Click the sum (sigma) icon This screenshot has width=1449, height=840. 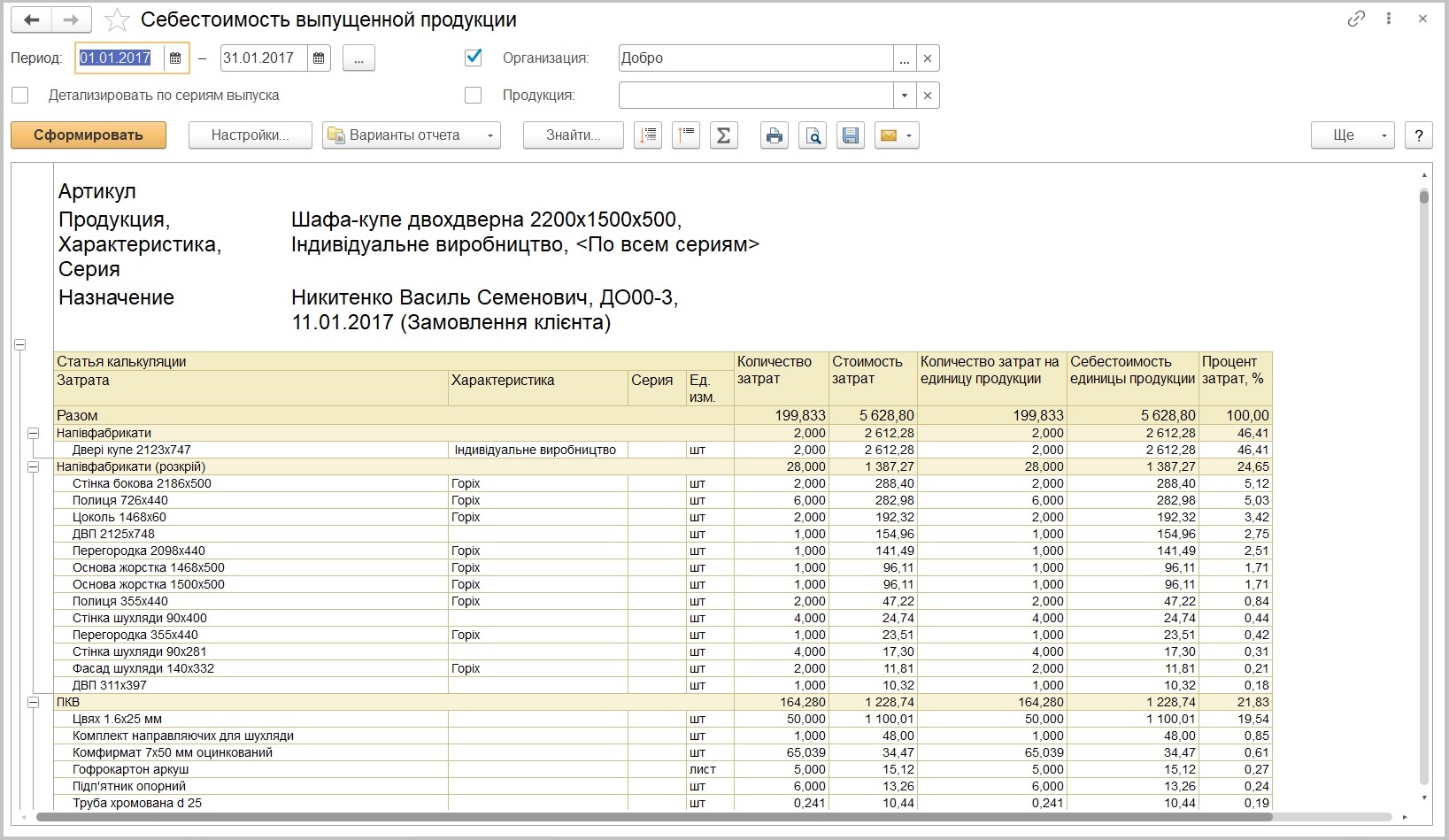(723, 135)
